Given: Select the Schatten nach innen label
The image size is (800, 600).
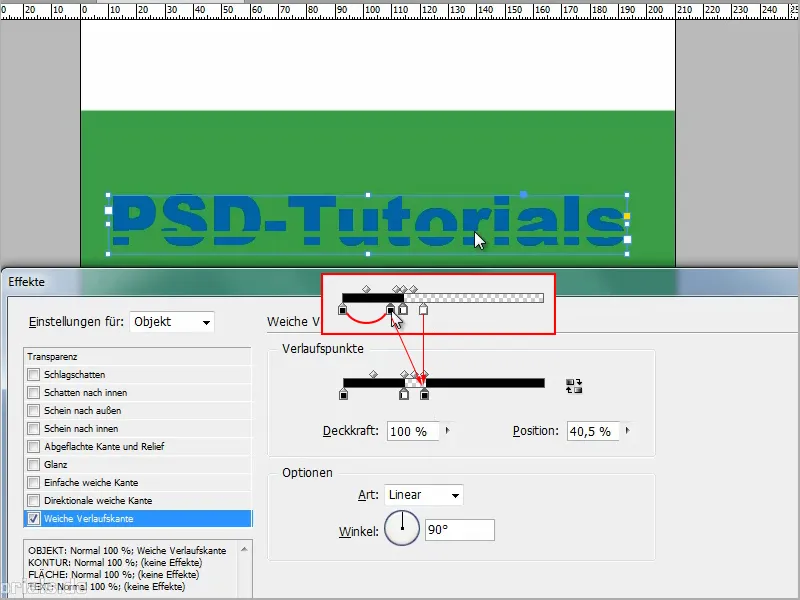Looking at the screenshot, I should (86, 392).
